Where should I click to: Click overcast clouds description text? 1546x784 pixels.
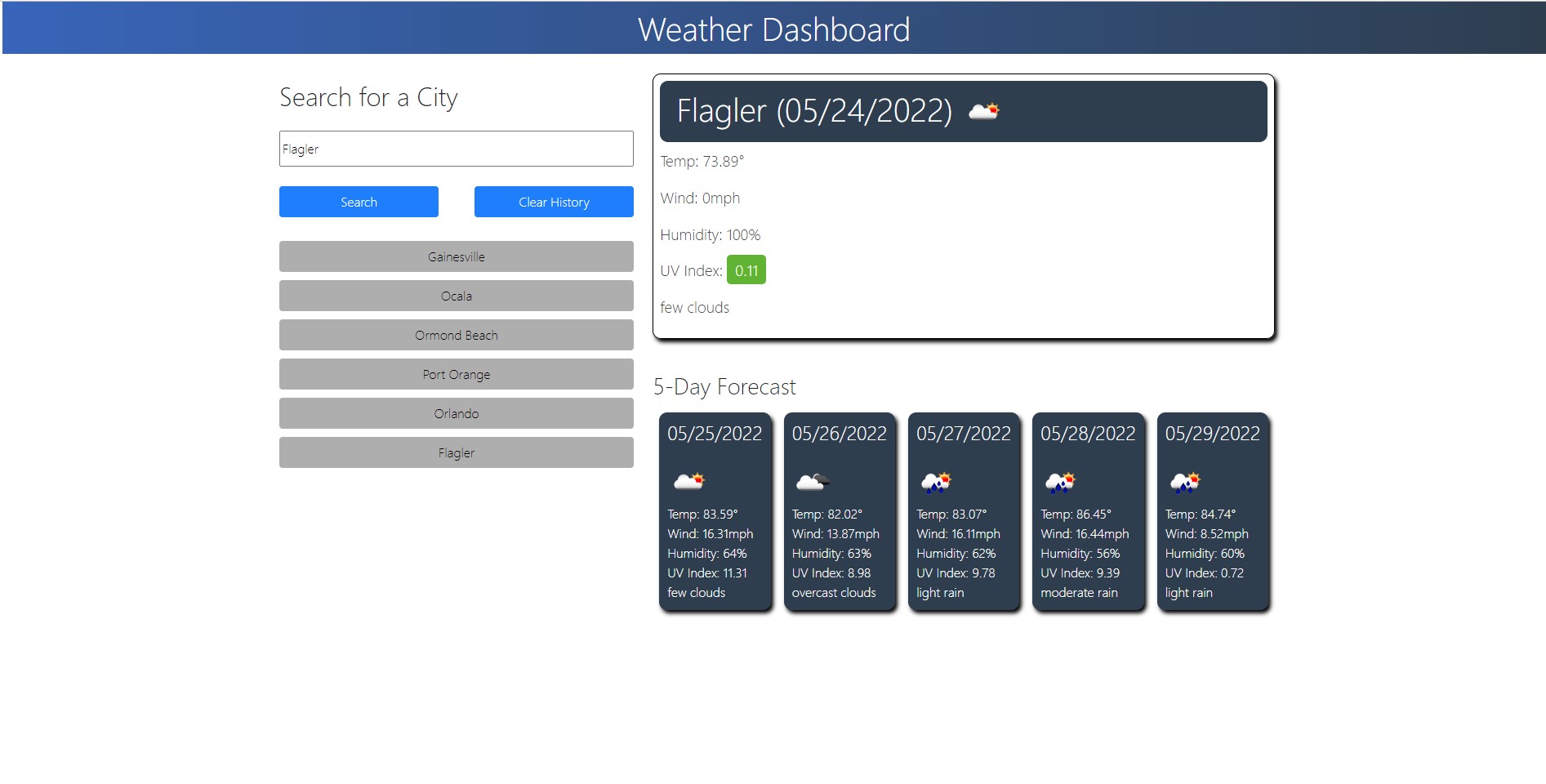[x=834, y=593]
